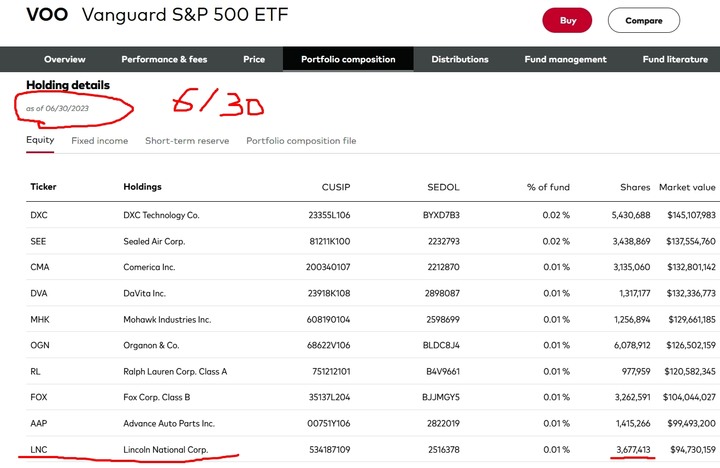Image resolution: width=720 pixels, height=468 pixels.
Task: Click CUSIP value 23355L106
Action: pyautogui.click(x=329, y=215)
